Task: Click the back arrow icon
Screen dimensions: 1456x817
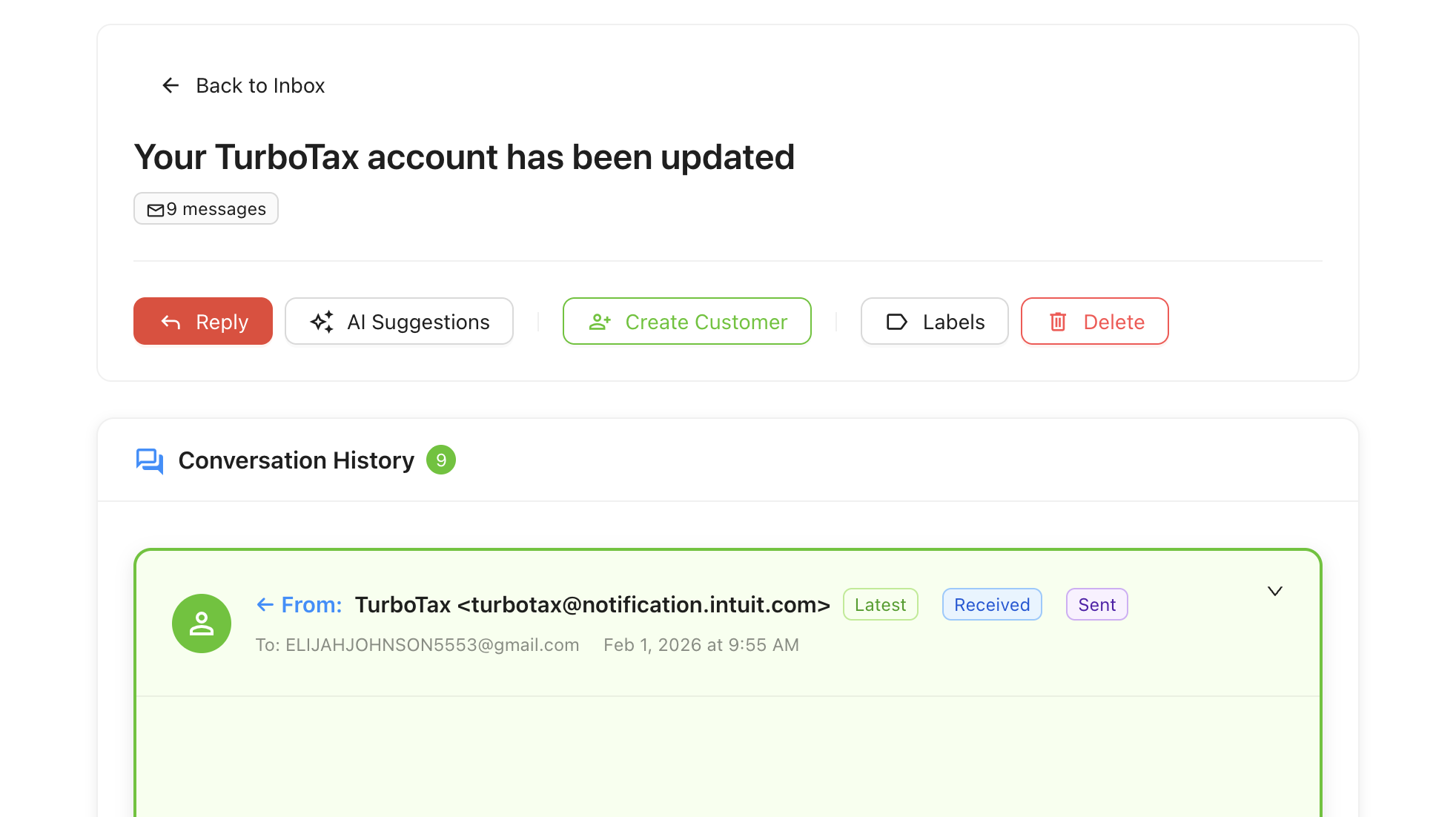Action: pos(171,86)
